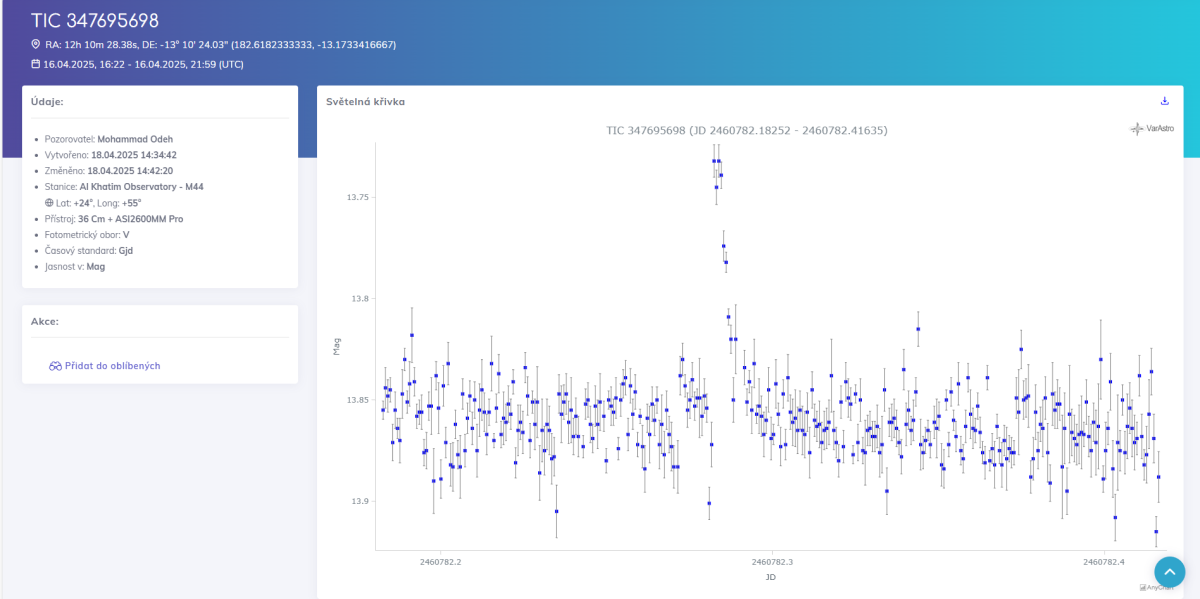Click the TIC 347695698 page heading
Viewport: 1200px width, 599px height.
[x=95, y=21]
